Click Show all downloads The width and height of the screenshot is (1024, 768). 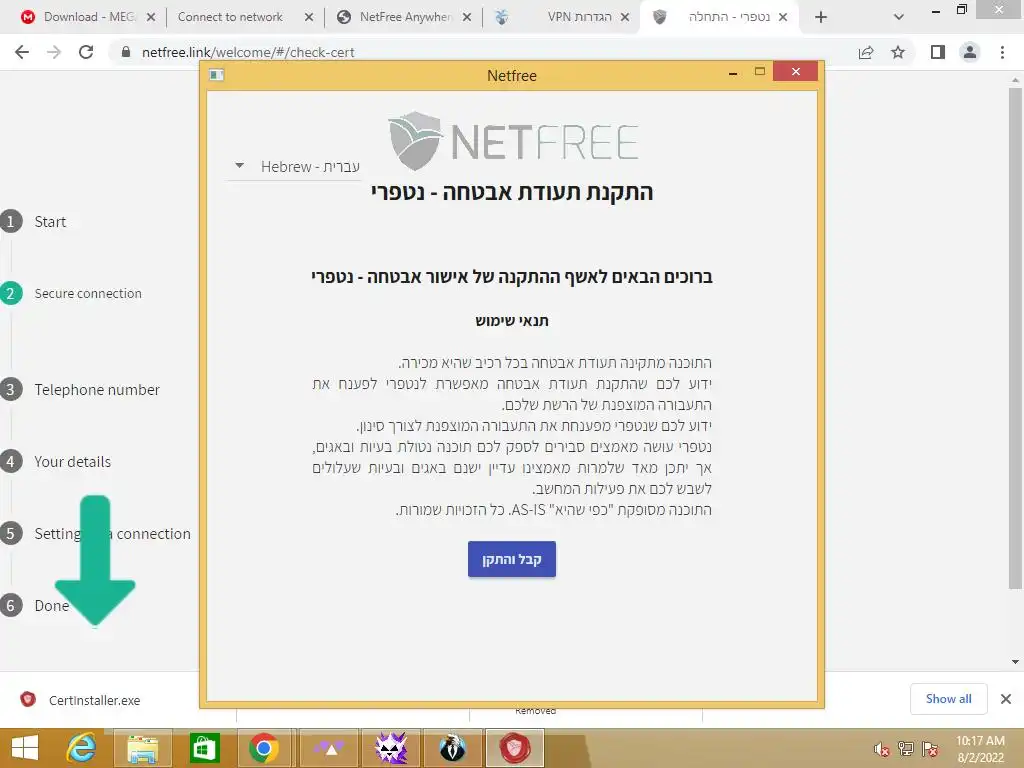(948, 699)
